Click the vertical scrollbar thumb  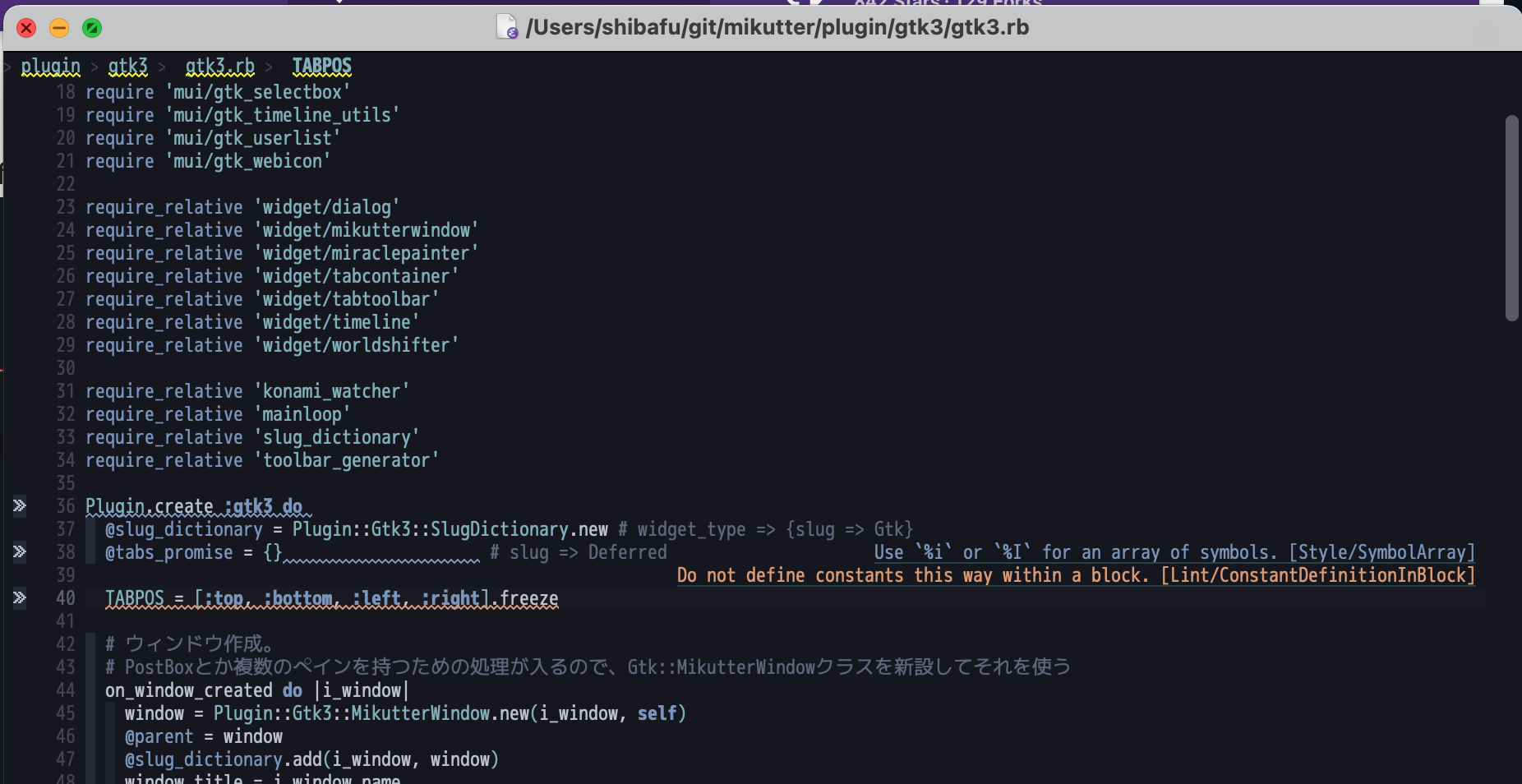pyautogui.click(x=1511, y=218)
